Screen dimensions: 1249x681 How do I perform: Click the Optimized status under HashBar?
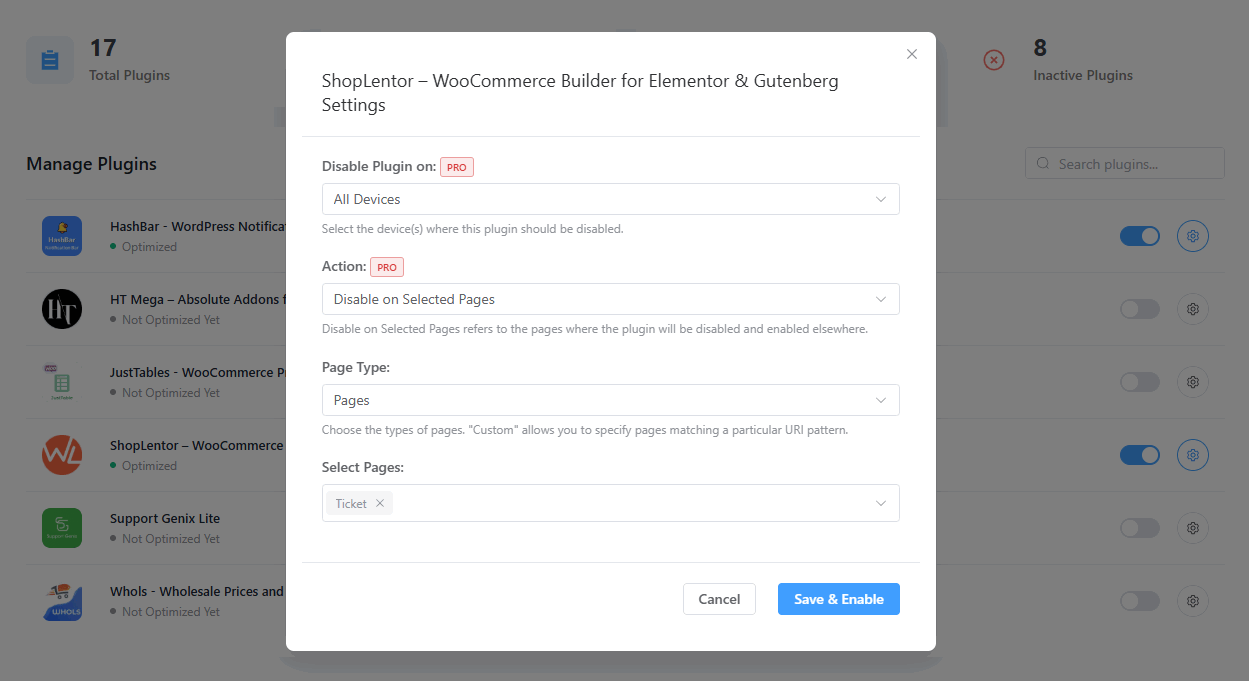(149, 247)
